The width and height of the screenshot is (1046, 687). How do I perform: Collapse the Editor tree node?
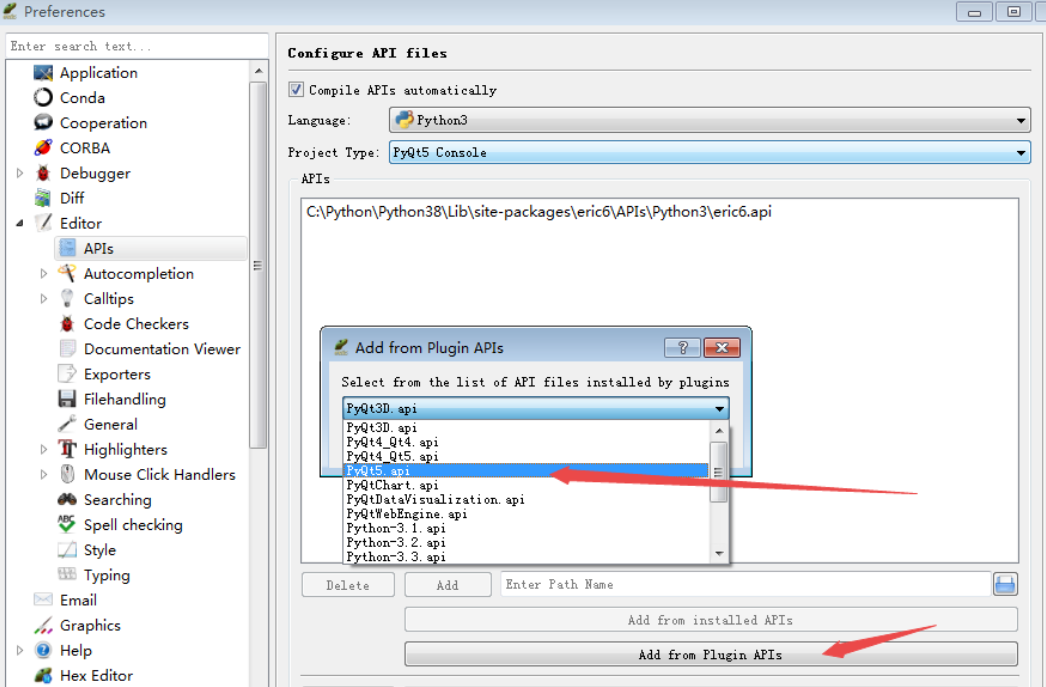(x=20, y=223)
